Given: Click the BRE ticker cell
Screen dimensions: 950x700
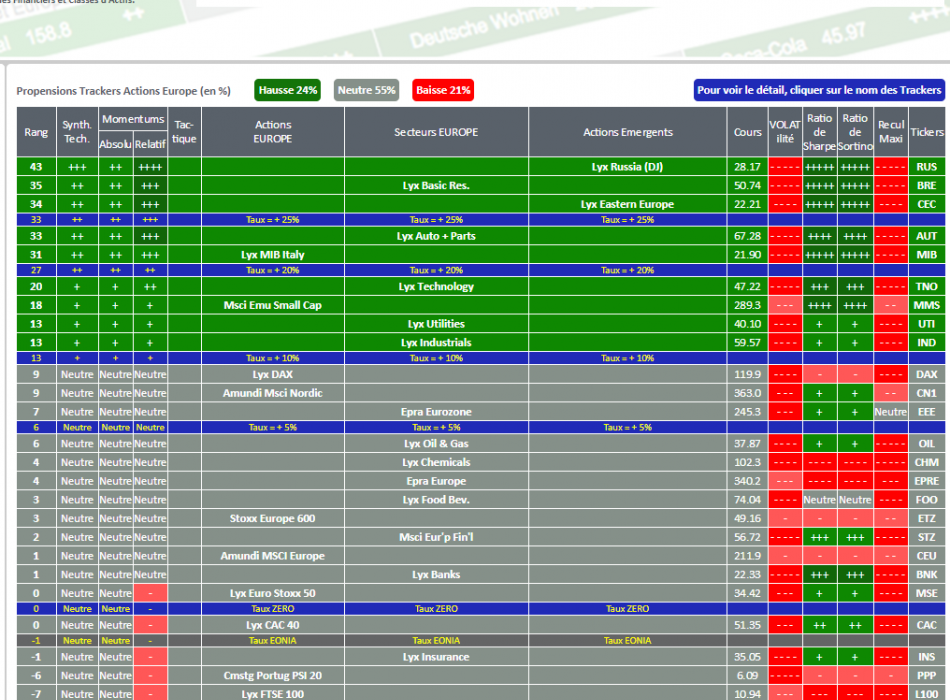Looking at the screenshot, I should pos(927,185).
